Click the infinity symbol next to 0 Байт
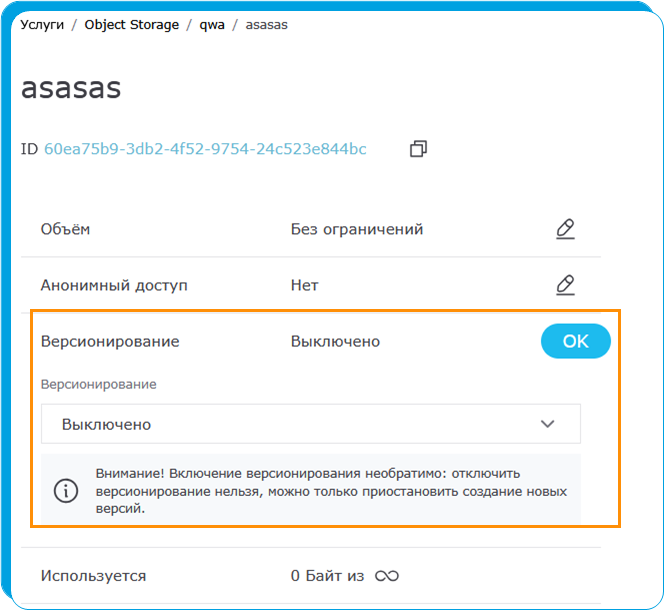Image resolution: width=664 pixels, height=610 pixels. (386, 576)
